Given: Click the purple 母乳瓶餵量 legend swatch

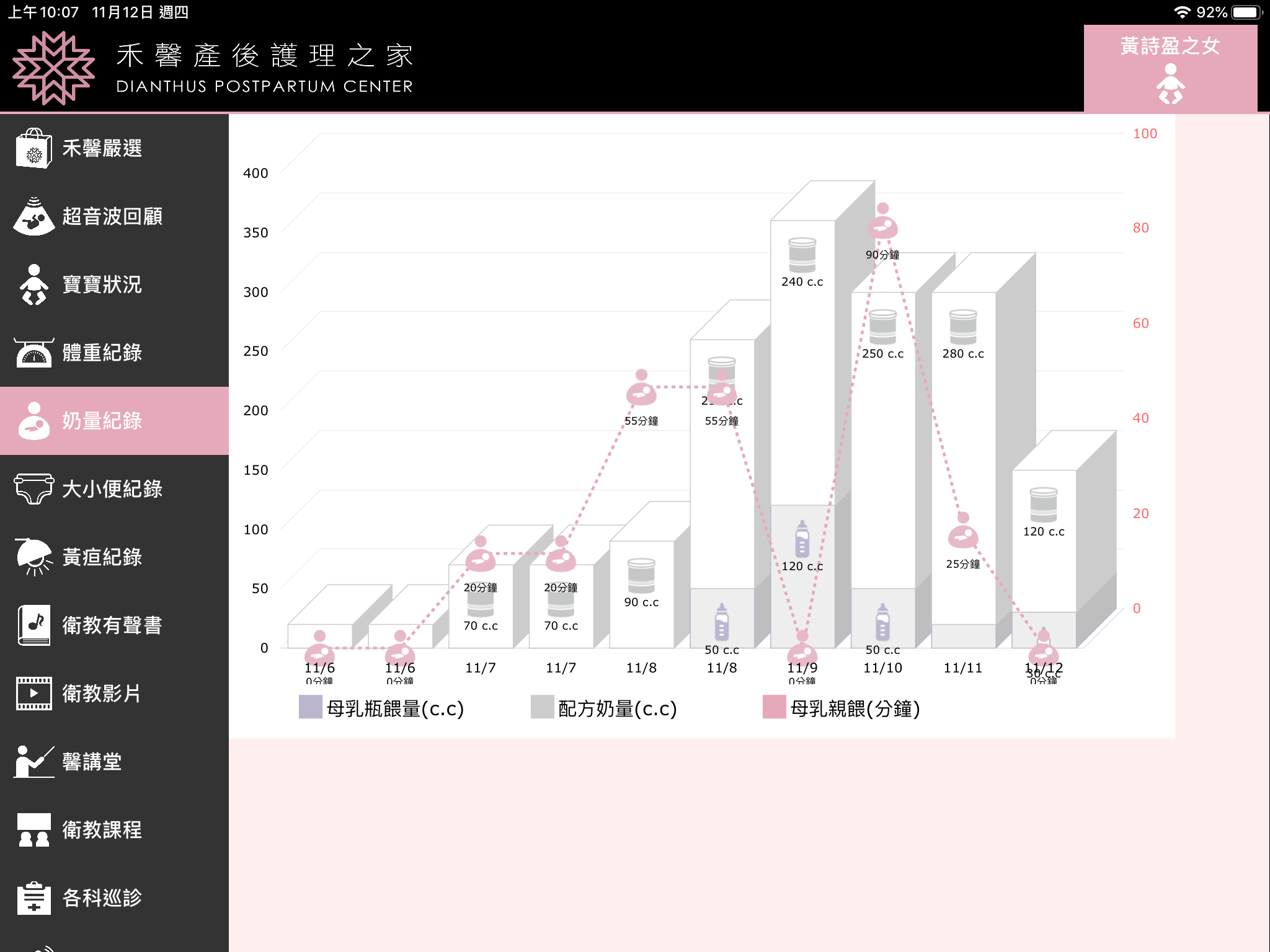Looking at the screenshot, I should click(x=310, y=707).
